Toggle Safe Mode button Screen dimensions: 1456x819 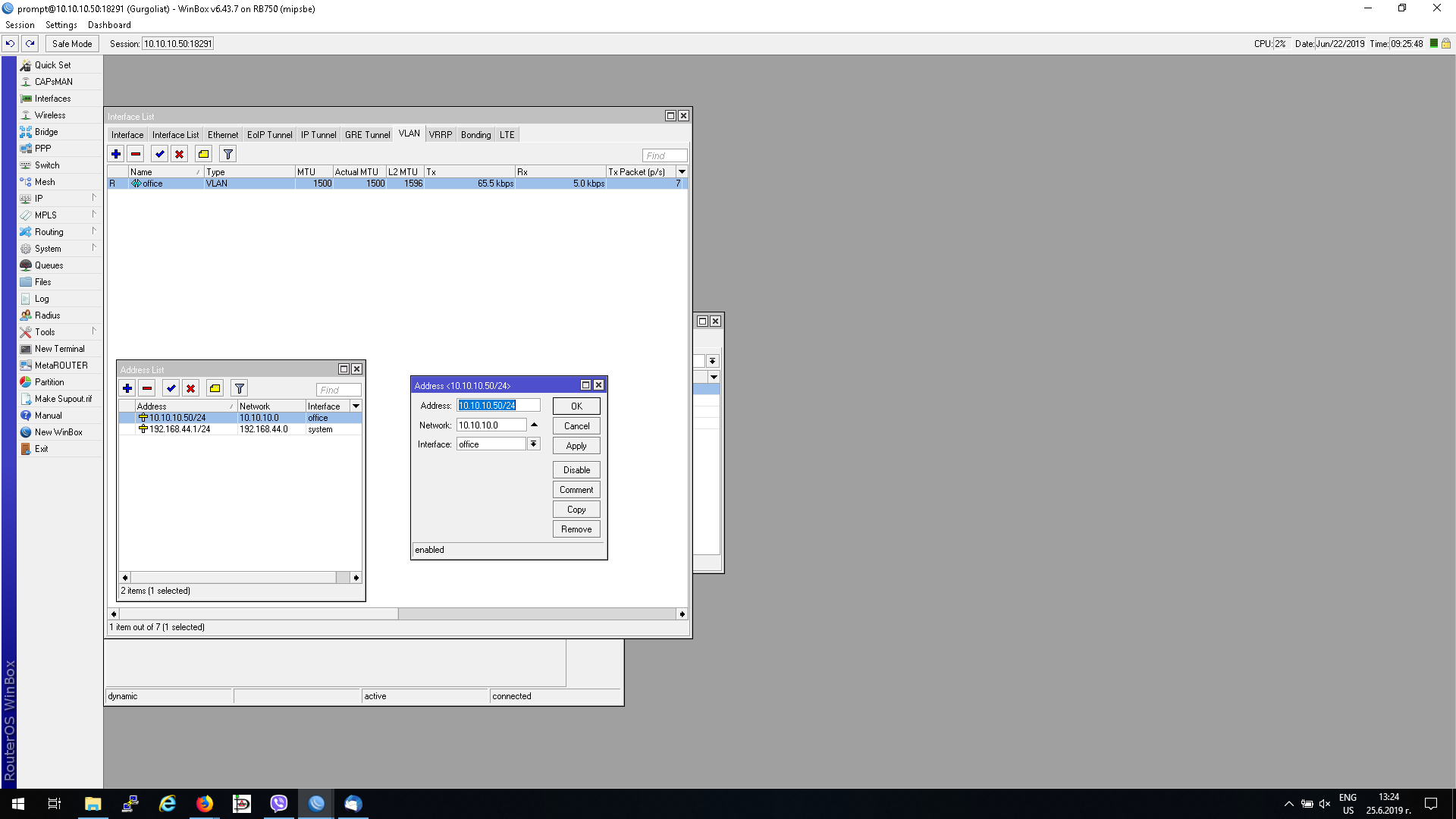tap(72, 43)
